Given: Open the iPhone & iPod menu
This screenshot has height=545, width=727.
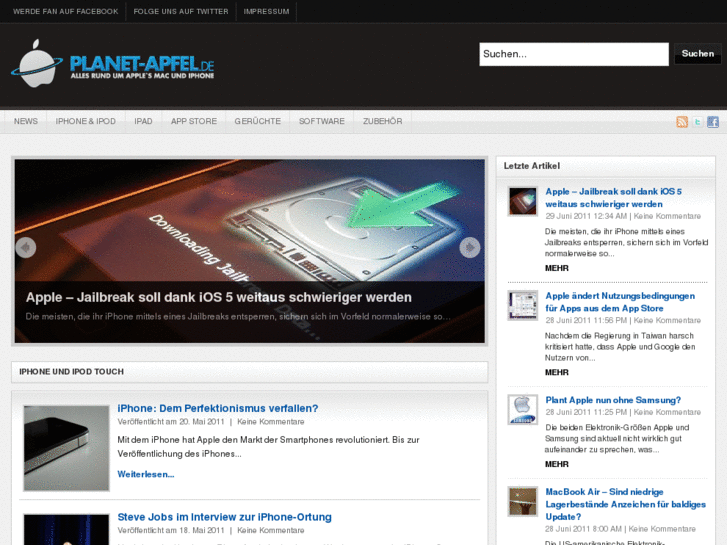Looking at the screenshot, I should 86,122.
